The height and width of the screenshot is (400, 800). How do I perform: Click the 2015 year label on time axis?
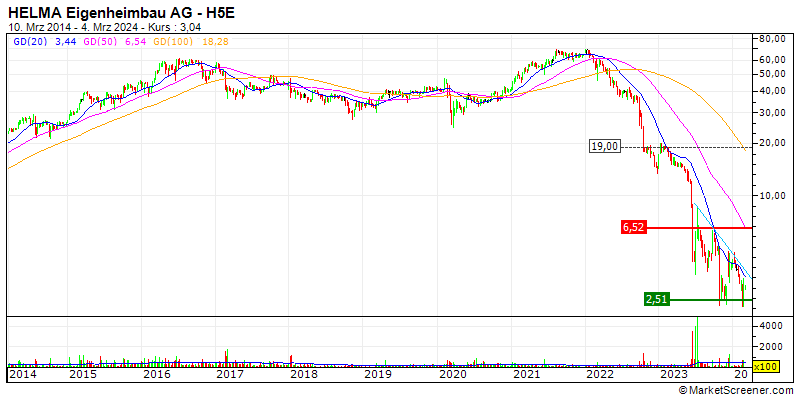click(x=84, y=375)
